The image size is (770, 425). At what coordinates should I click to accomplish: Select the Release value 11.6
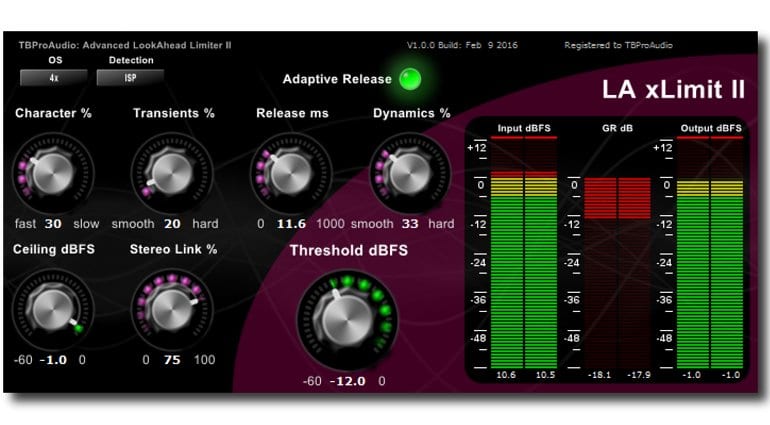coord(291,224)
